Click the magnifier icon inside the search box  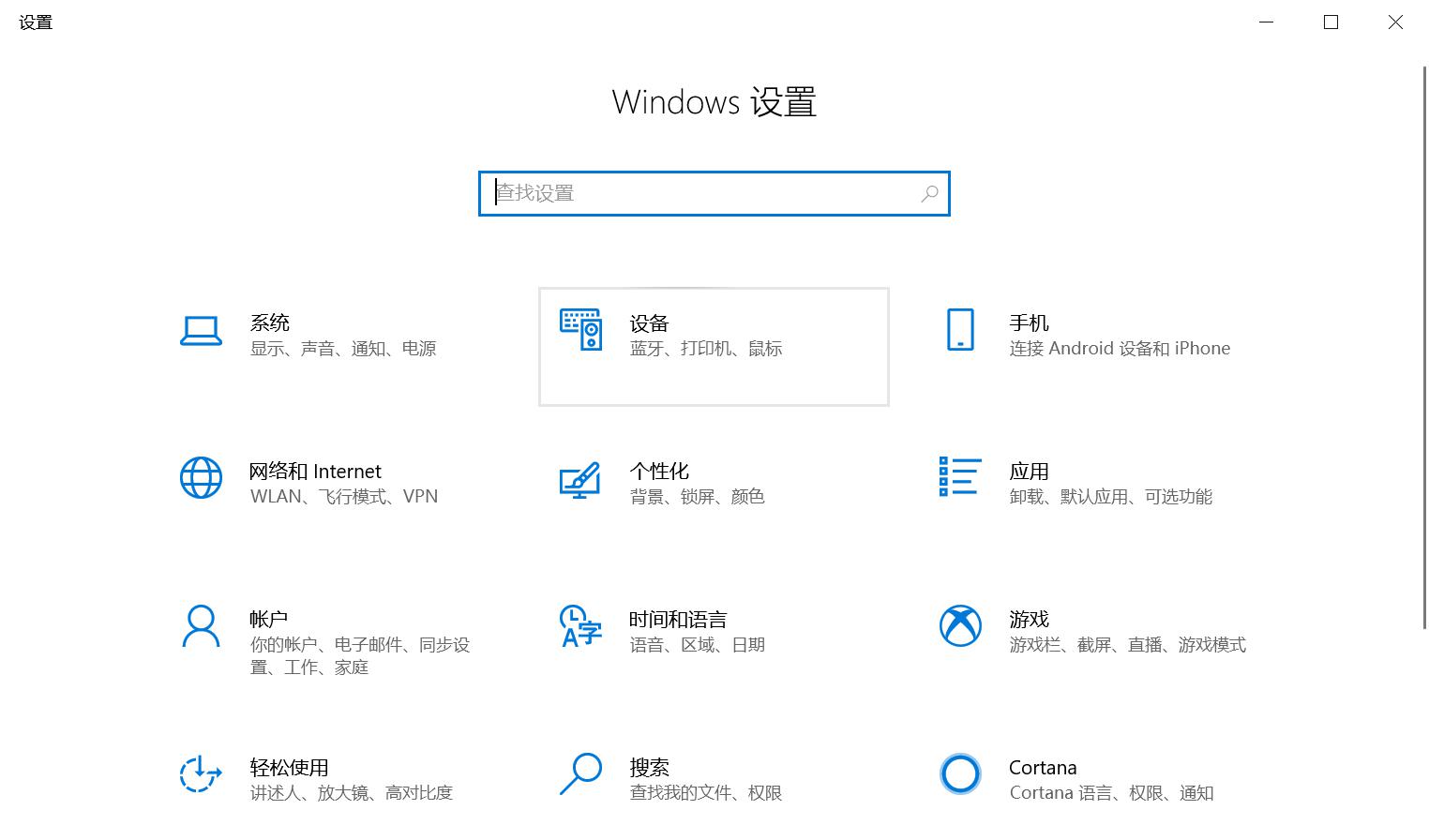coord(929,193)
